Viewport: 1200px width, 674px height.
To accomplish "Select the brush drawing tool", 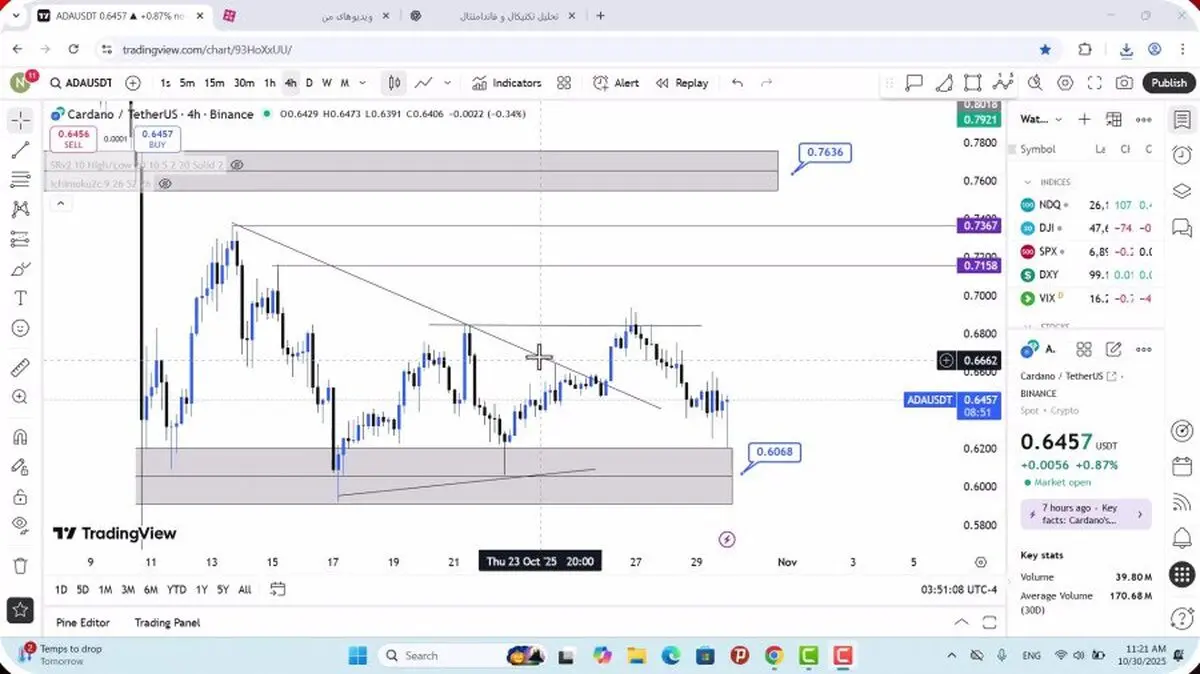I will click(20, 269).
